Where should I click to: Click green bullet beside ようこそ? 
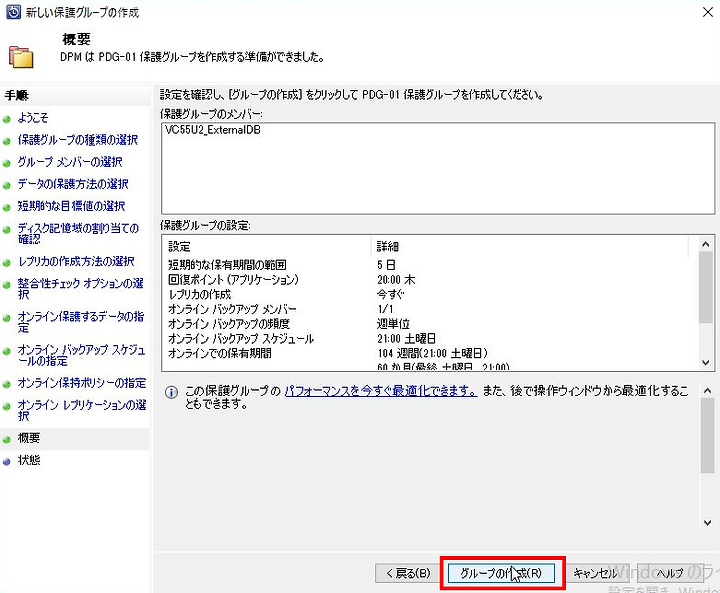(6, 119)
